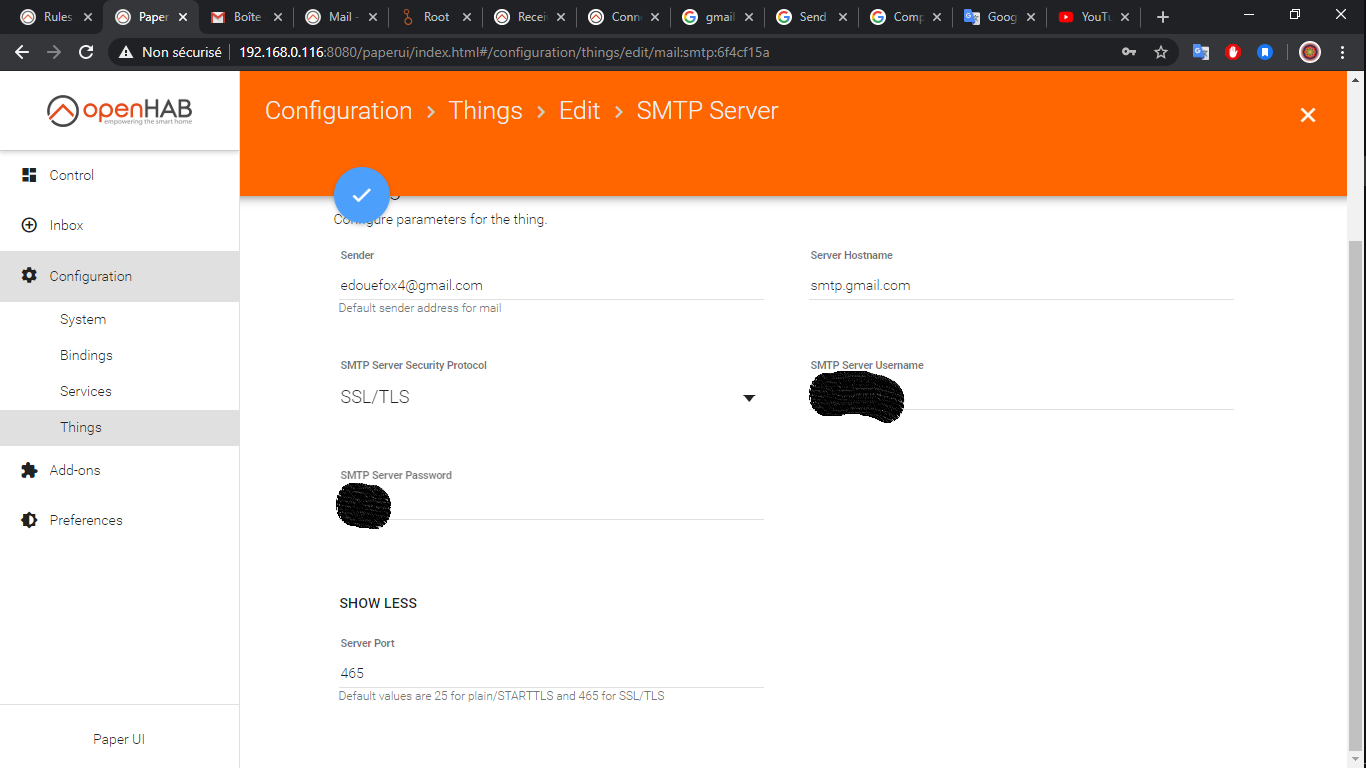
Task: Close the SMTP Server edit page
Action: click(x=1307, y=115)
